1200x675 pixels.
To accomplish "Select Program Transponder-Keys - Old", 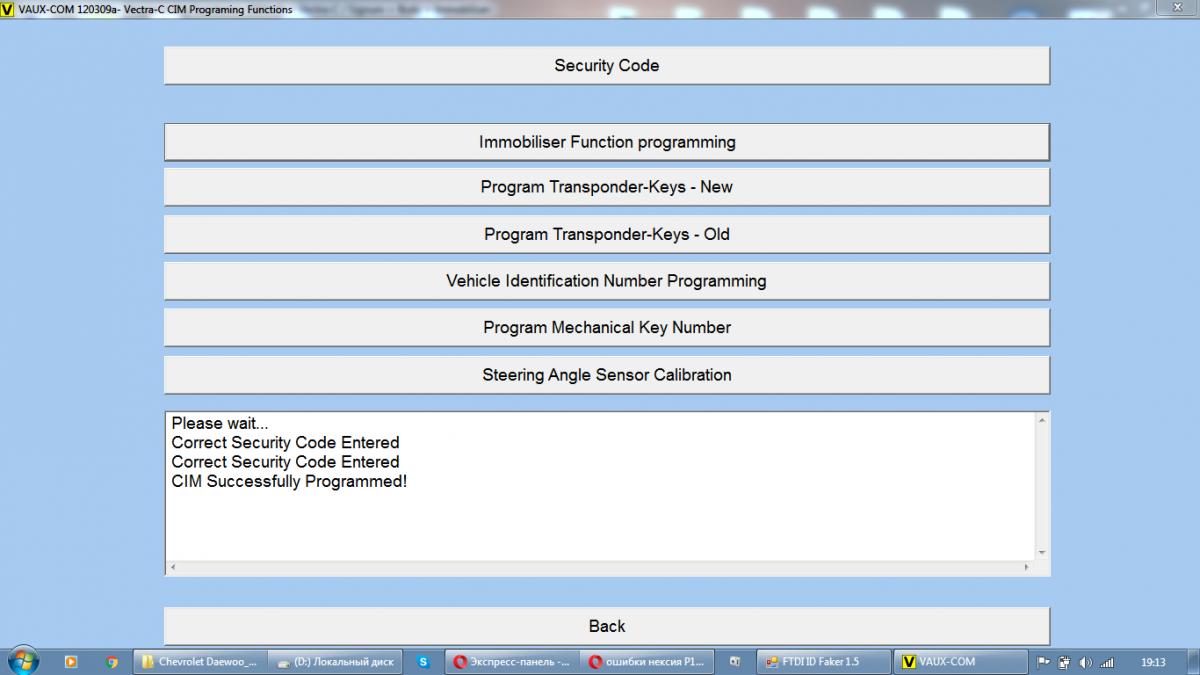I will point(607,234).
